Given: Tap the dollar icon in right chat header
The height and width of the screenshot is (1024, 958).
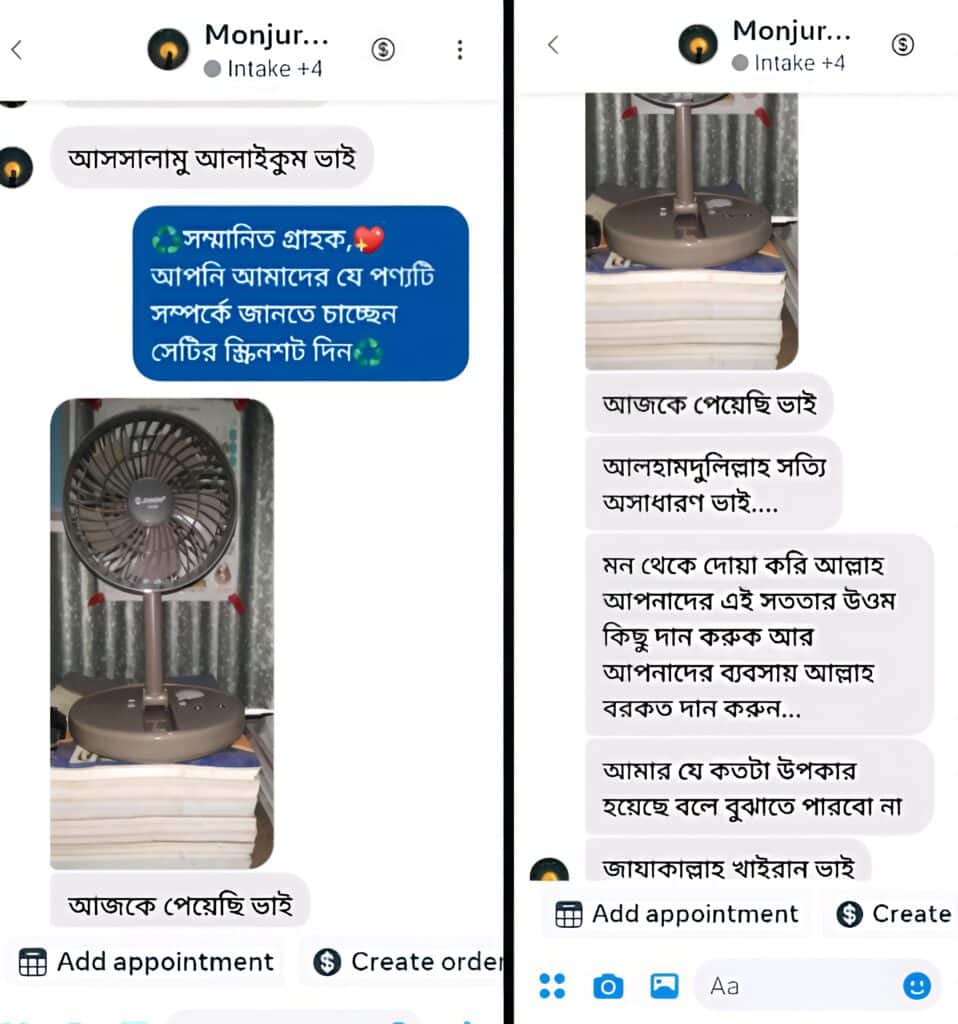Looking at the screenshot, I should [902, 44].
